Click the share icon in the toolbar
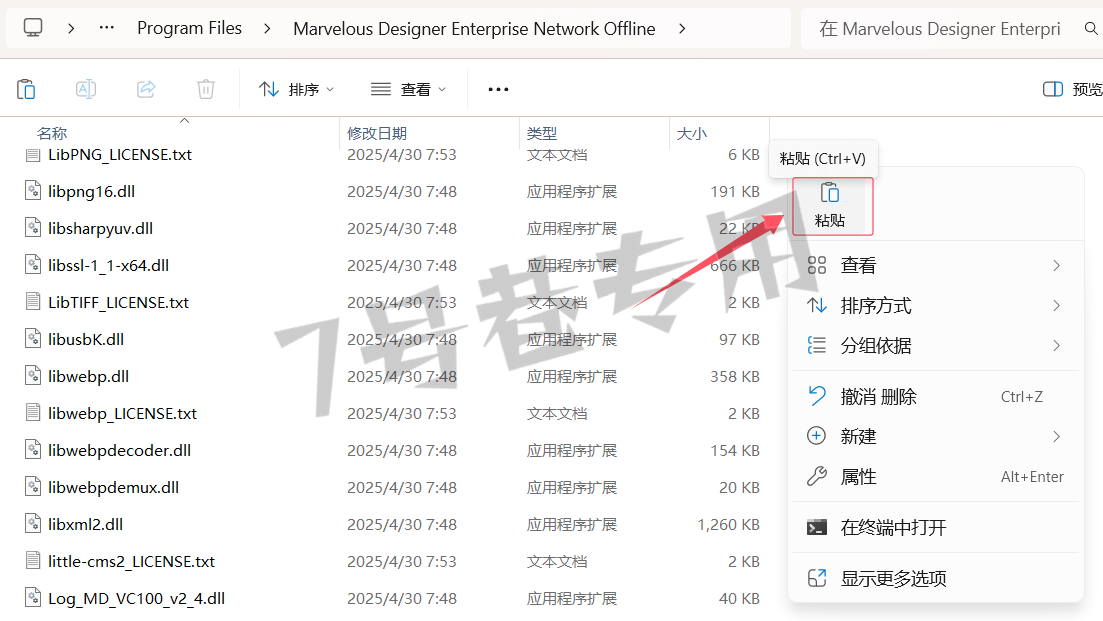 [x=146, y=89]
